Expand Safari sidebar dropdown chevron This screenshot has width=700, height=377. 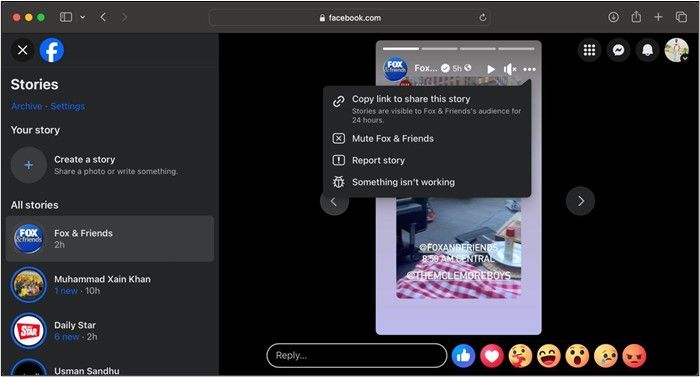[83, 17]
